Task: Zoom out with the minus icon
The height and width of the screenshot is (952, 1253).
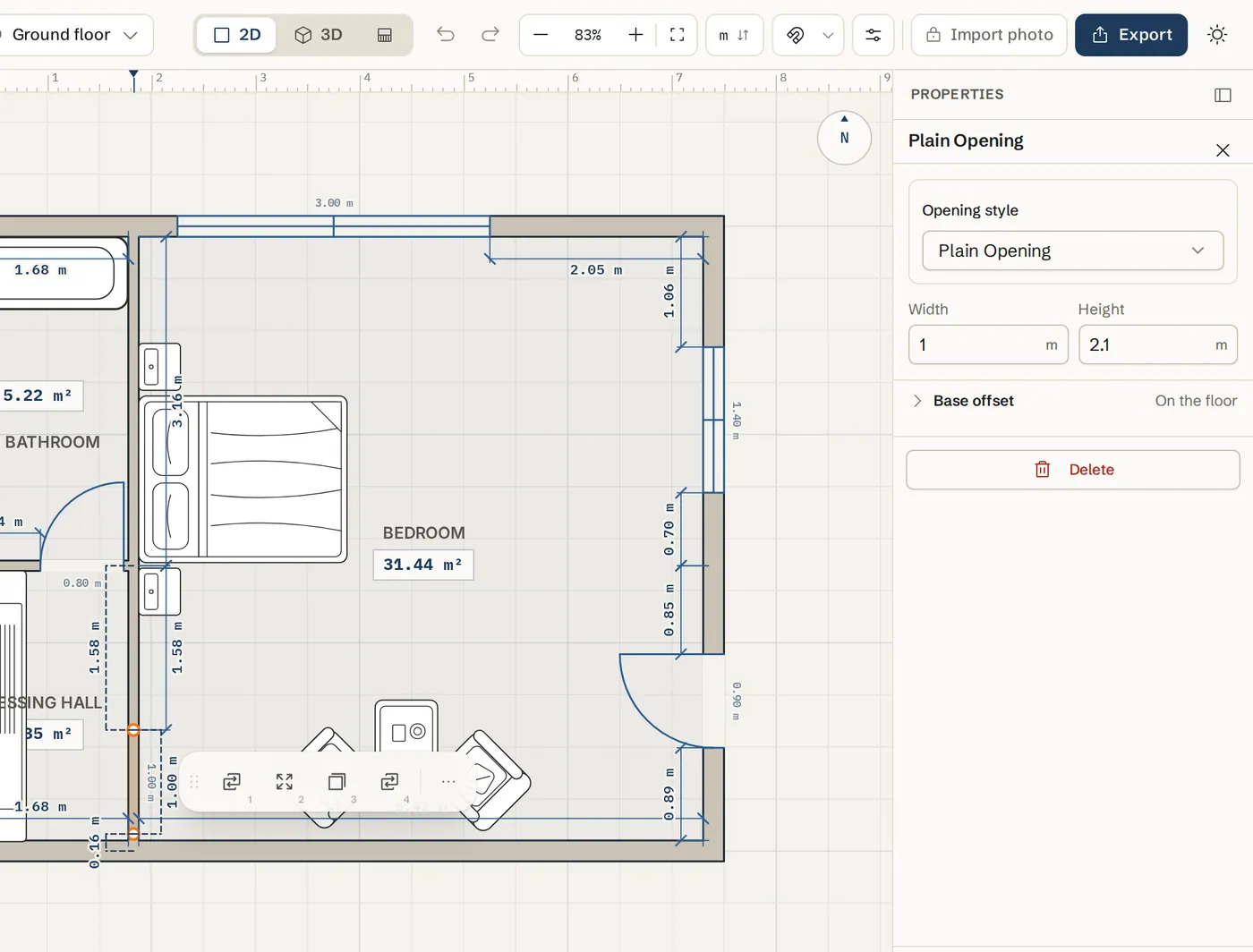Action: pyautogui.click(x=541, y=35)
